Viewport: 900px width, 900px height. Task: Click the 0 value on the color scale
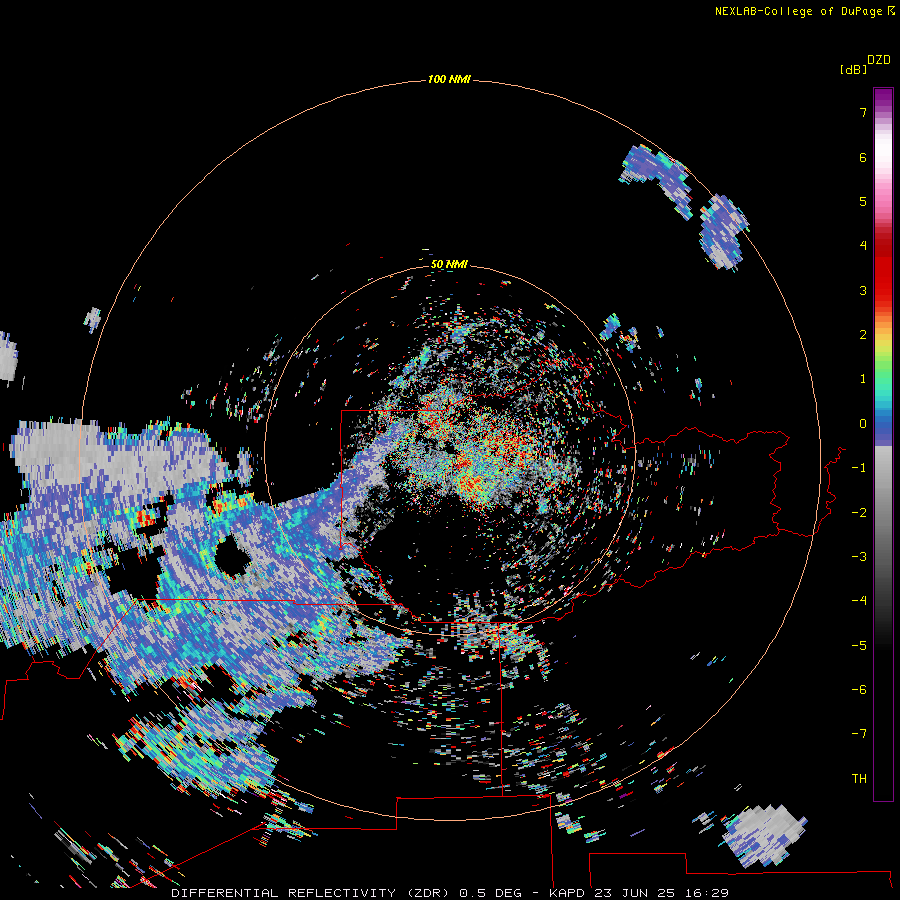tap(863, 424)
